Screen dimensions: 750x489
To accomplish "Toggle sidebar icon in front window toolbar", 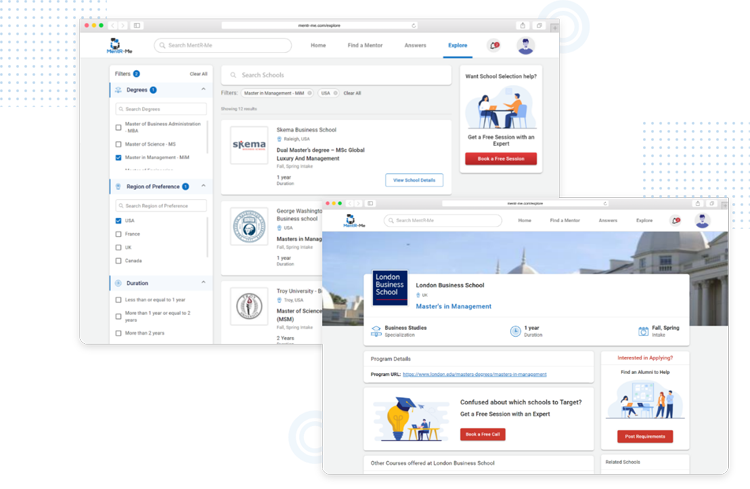I will coord(370,203).
